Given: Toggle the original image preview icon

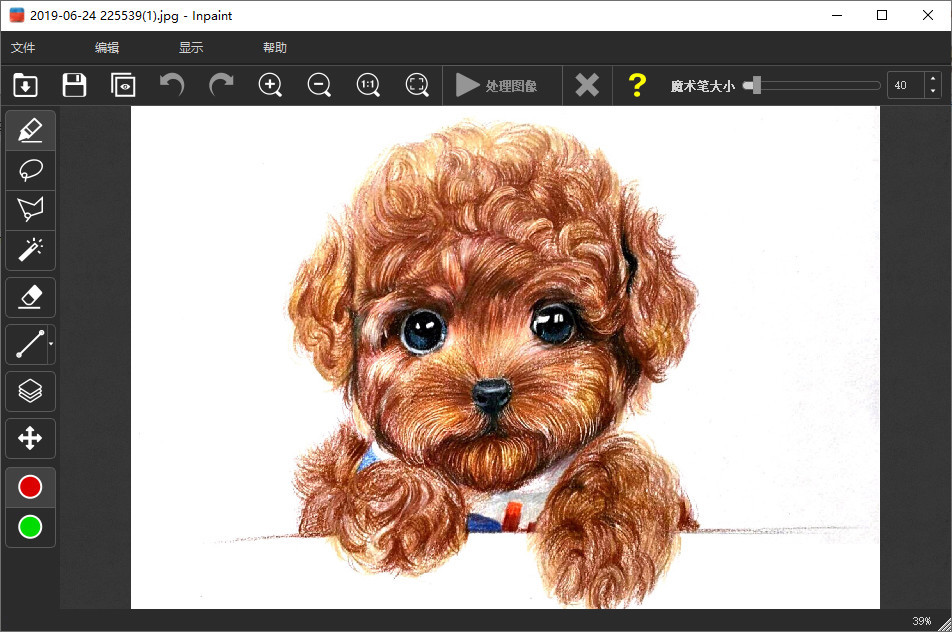Looking at the screenshot, I should coord(123,86).
